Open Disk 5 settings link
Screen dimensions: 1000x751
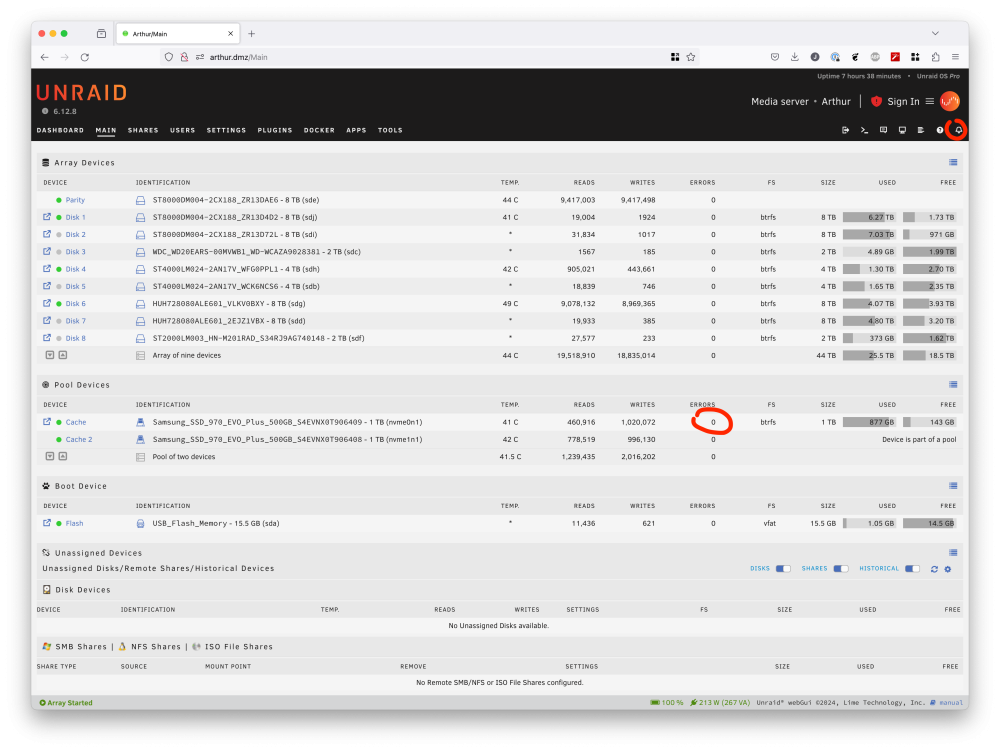click(x=75, y=287)
